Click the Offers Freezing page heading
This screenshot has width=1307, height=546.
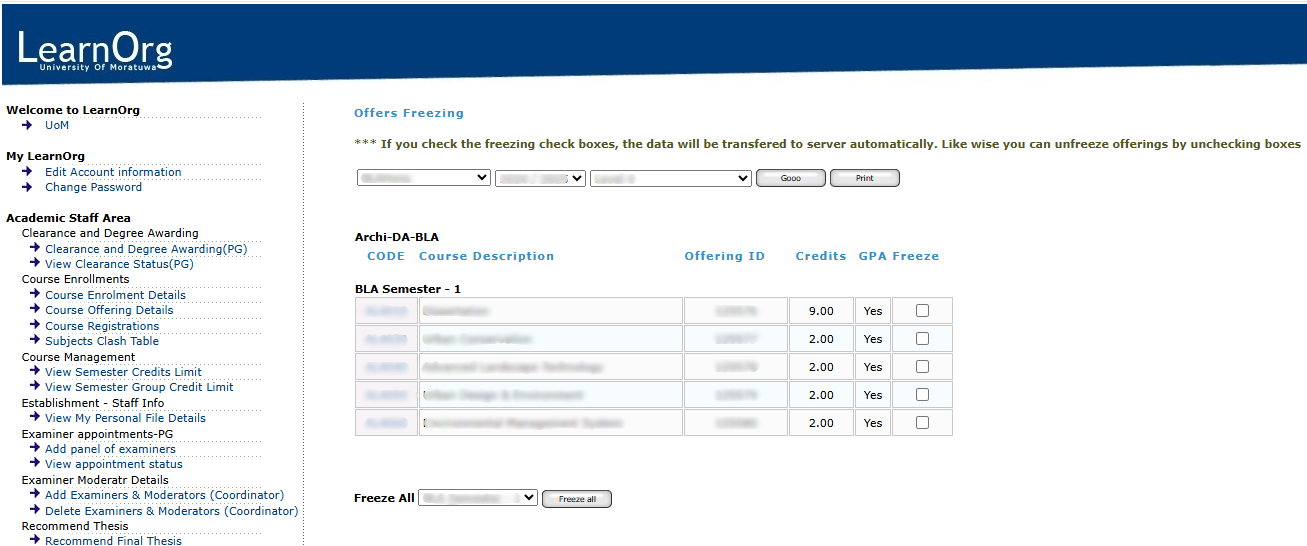coord(409,113)
